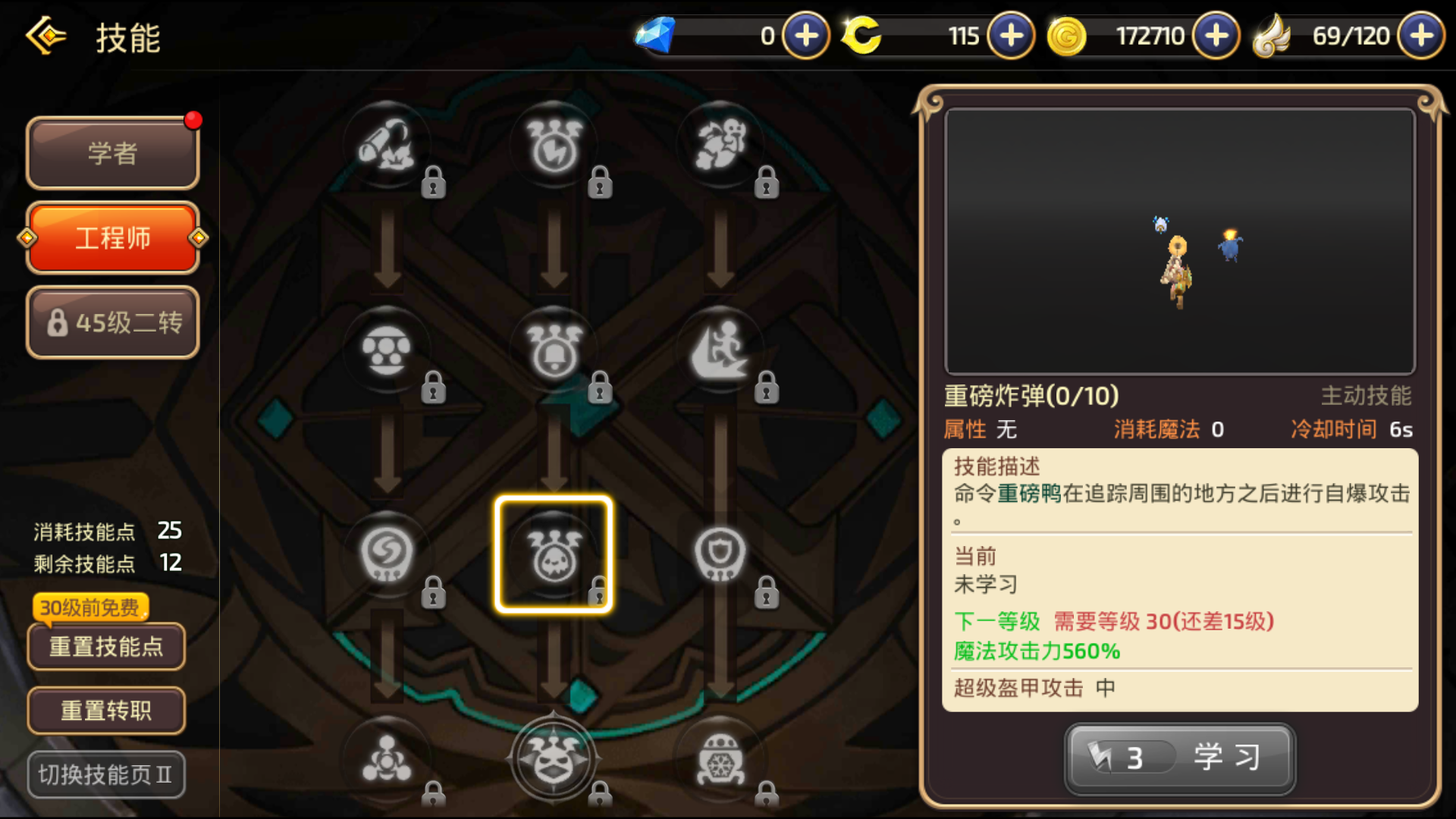Add gold coins via plus button
Image resolution: width=1456 pixels, height=819 pixels.
pyautogui.click(x=1216, y=36)
